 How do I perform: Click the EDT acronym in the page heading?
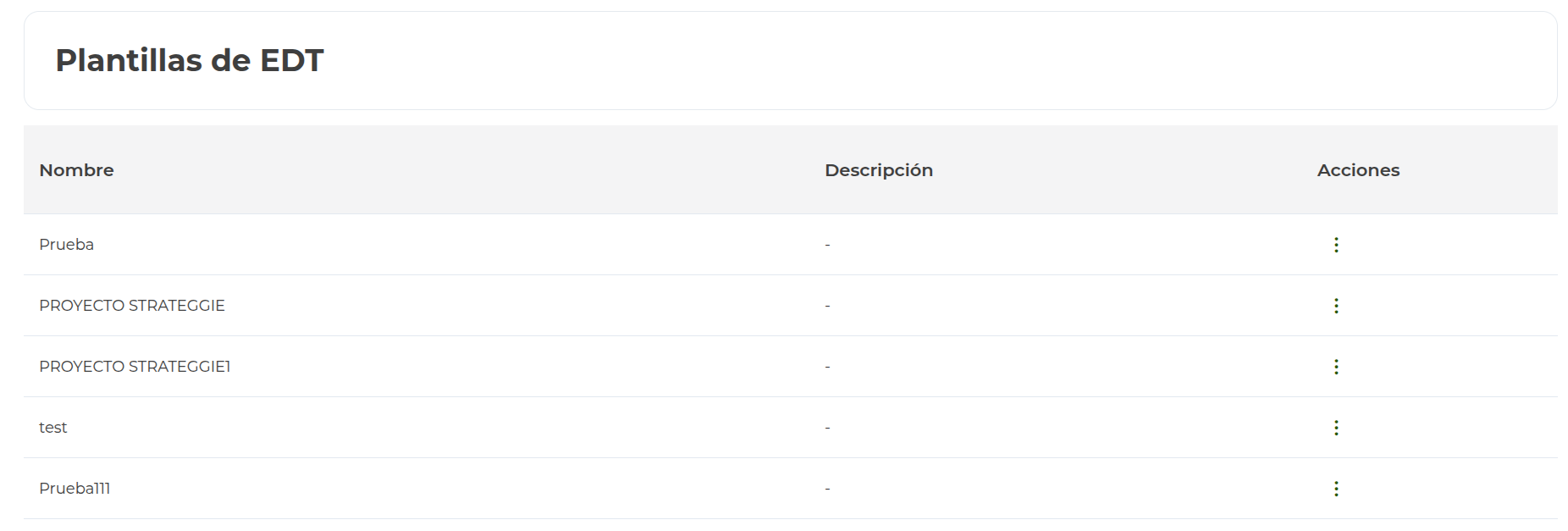pyautogui.click(x=291, y=61)
